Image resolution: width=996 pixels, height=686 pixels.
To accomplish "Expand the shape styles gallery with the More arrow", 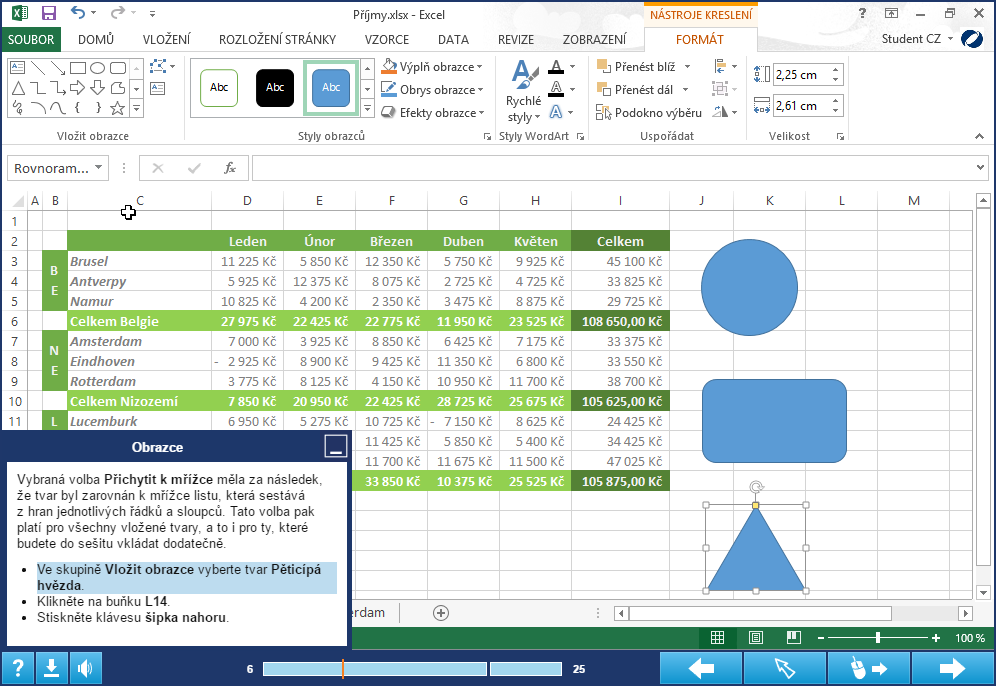I will [x=368, y=109].
